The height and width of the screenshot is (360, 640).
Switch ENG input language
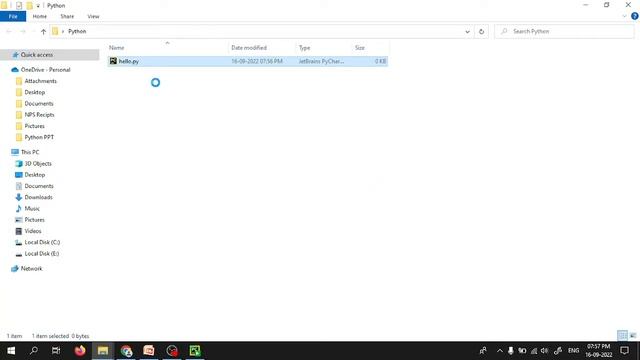click(573, 351)
